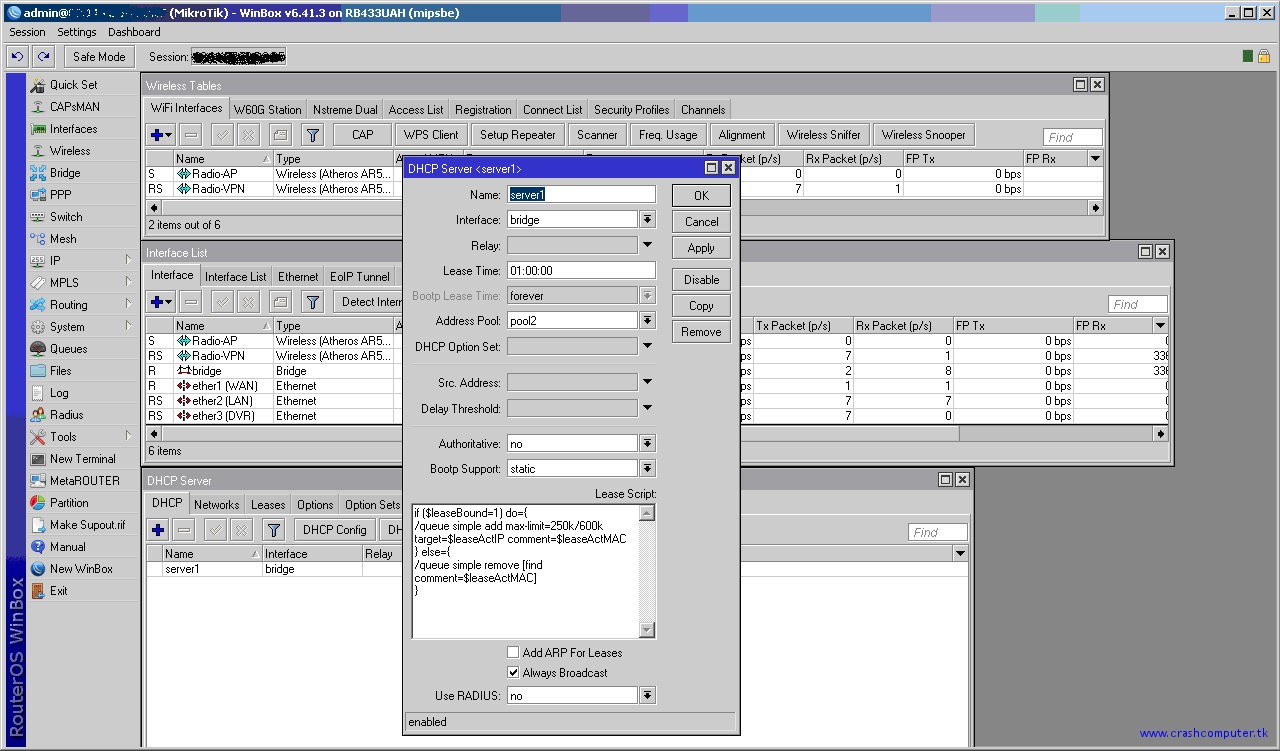
Task: Click Lease Script scrollbar down arrow
Action: [x=647, y=630]
